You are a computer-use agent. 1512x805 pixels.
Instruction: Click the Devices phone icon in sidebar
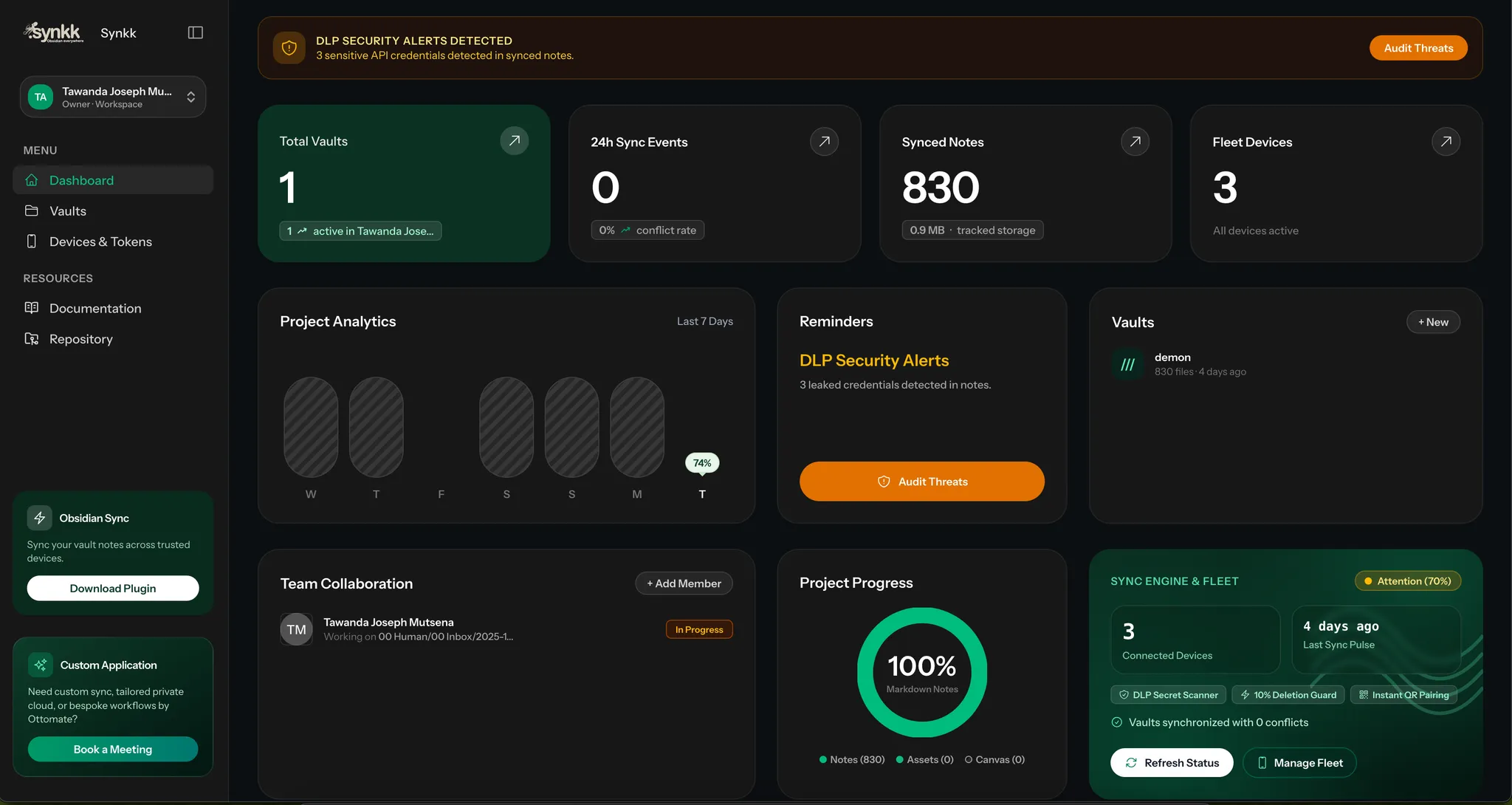[32, 241]
